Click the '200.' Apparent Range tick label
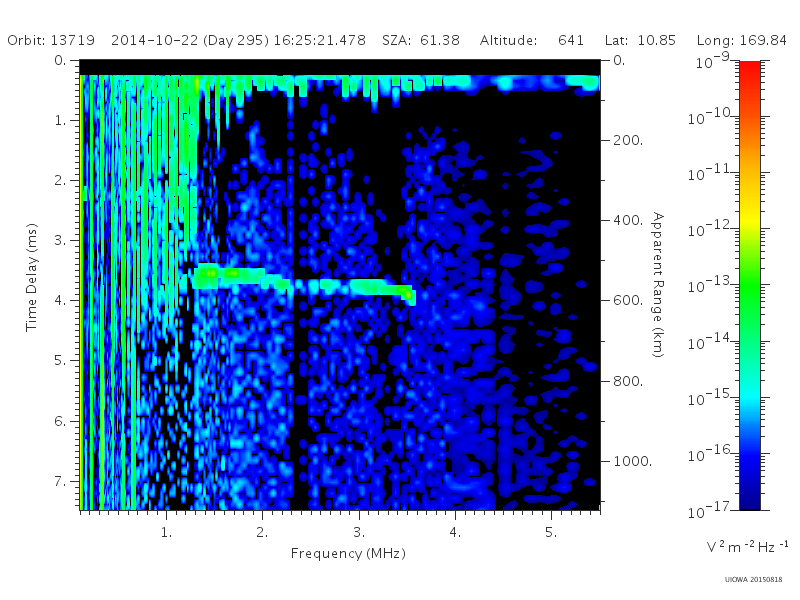Viewport: 800px width, 600px height. [x=628, y=140]
